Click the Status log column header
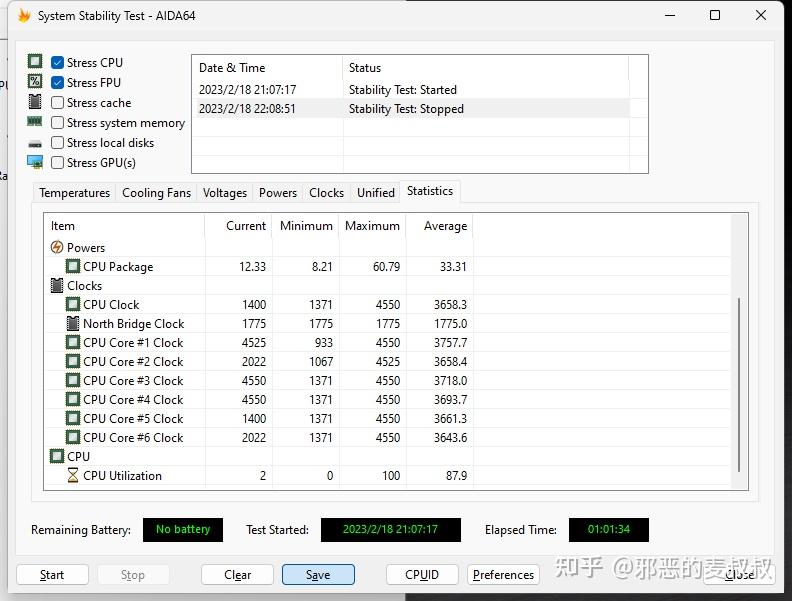The width and height of the screenshot is (792, 601). click(x=486, y=68)
